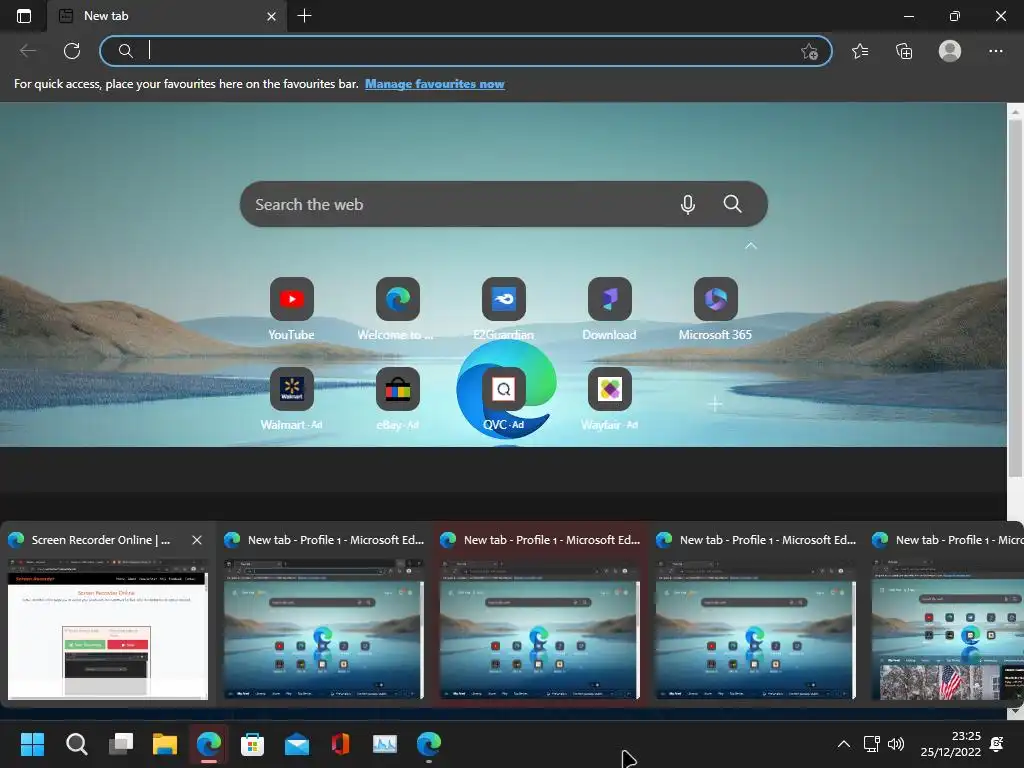Open the Favourites list icon
The width and height of the screenshot is (1024, 768).
[x=860, y=51]
